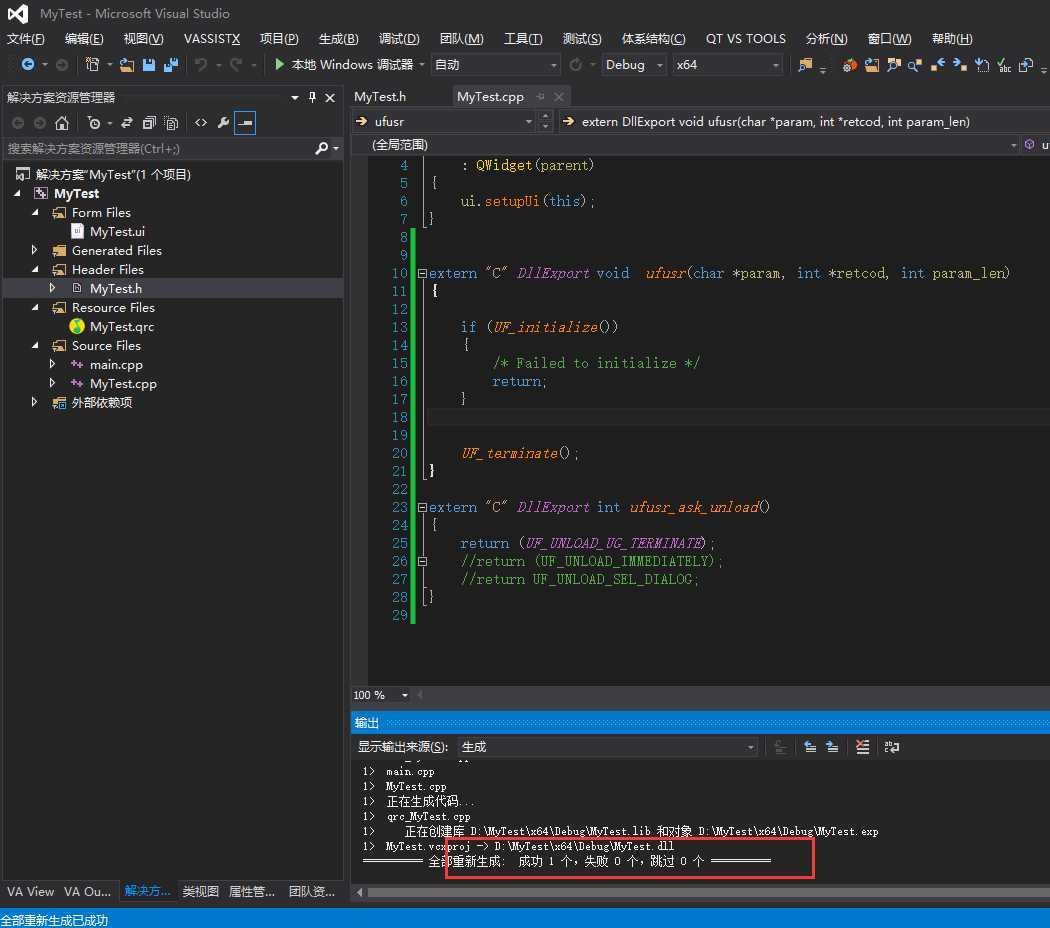This screenshot has width=1050, height=928.
Task: Open the 调试(D) menu
Action: click(398, 39)
